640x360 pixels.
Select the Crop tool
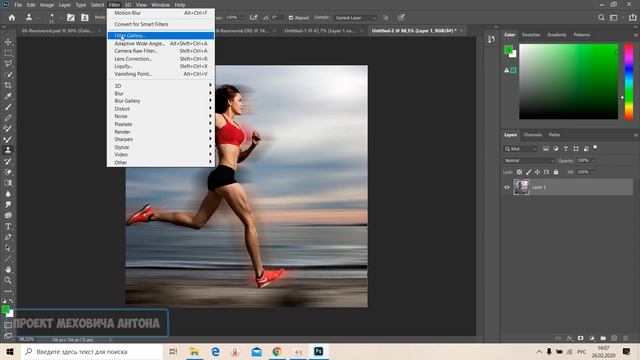8,85
